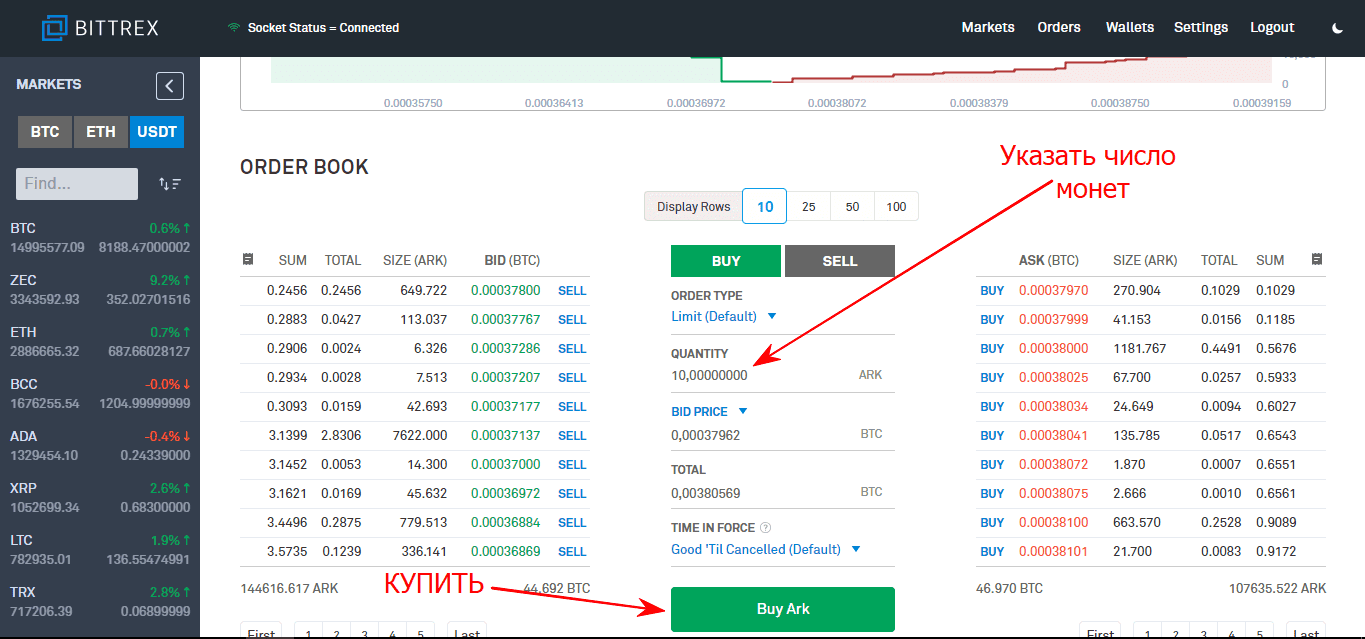Select the TRX market in sidebar
This screenshot has width=1365, height=639.
click(100, 601)
